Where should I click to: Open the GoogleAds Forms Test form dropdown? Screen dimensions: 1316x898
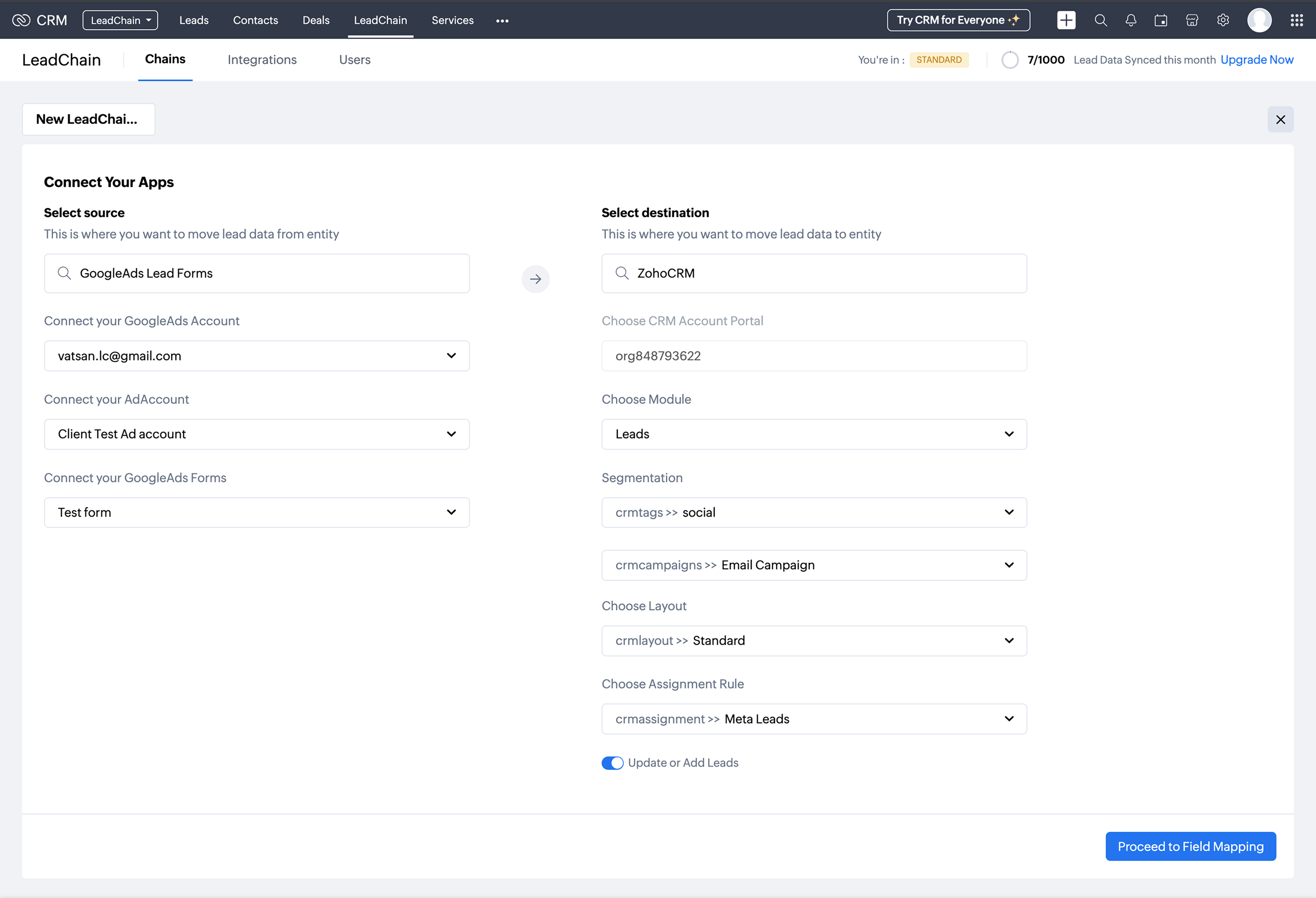[256, 512]
